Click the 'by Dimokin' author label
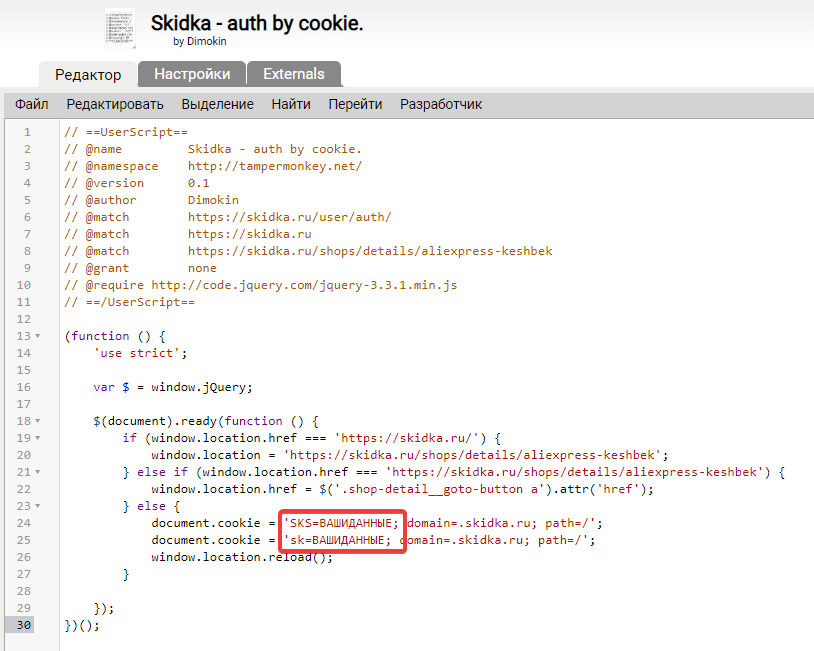The height and width of the screenshot is (651, 814). coord(200,41)
